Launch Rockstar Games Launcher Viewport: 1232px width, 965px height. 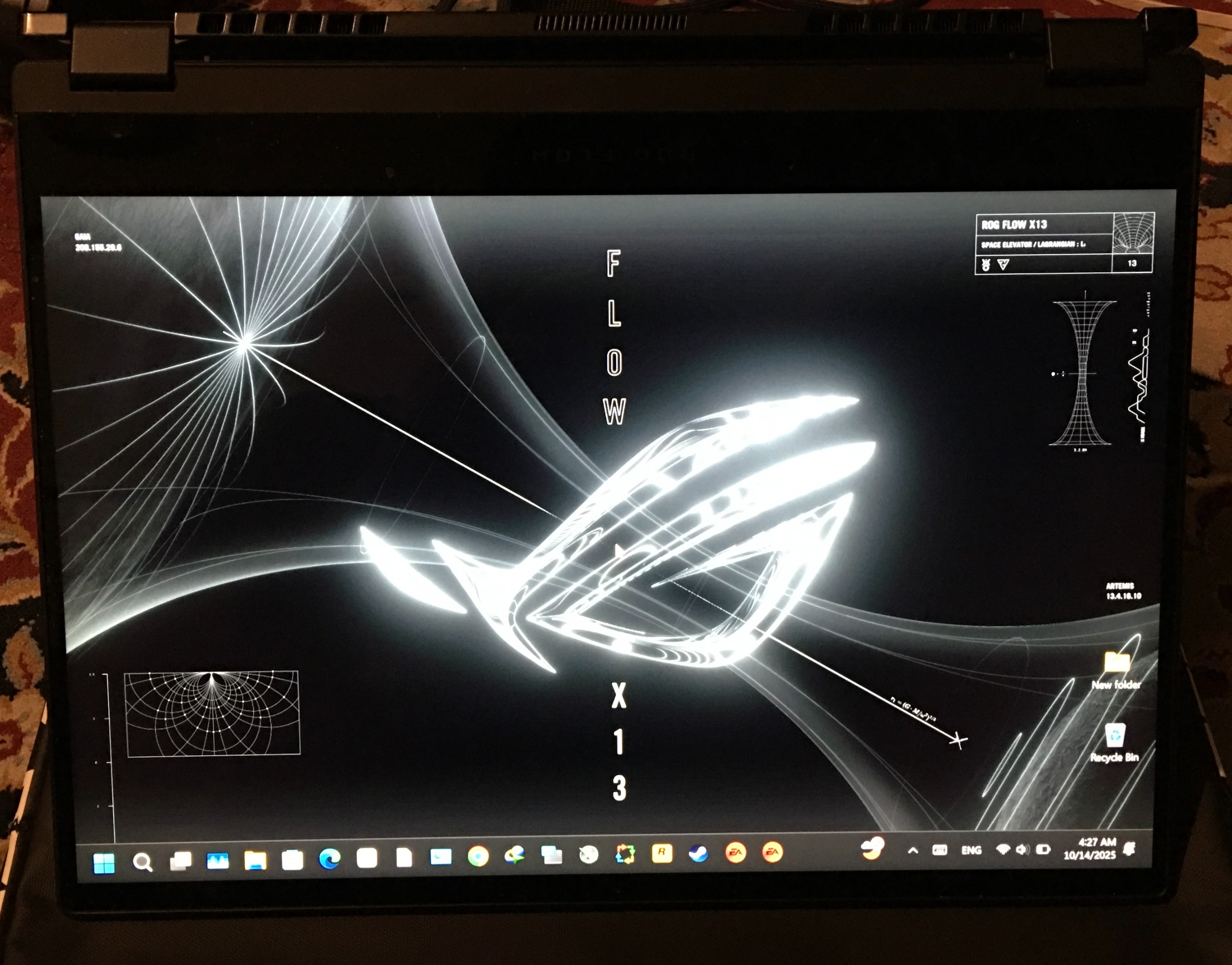tap(662, 853)
